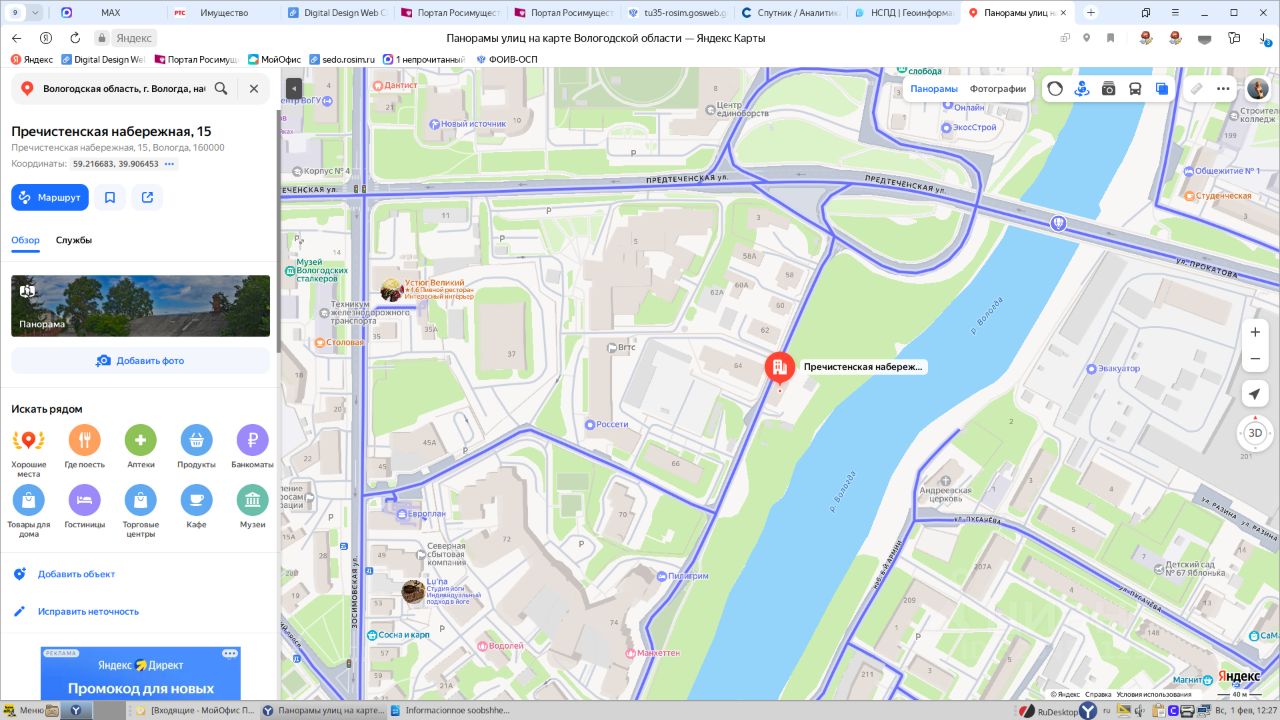Go back using browser back arrow
Viewport: 1280px width, 720px height.
tap(16, 38)
